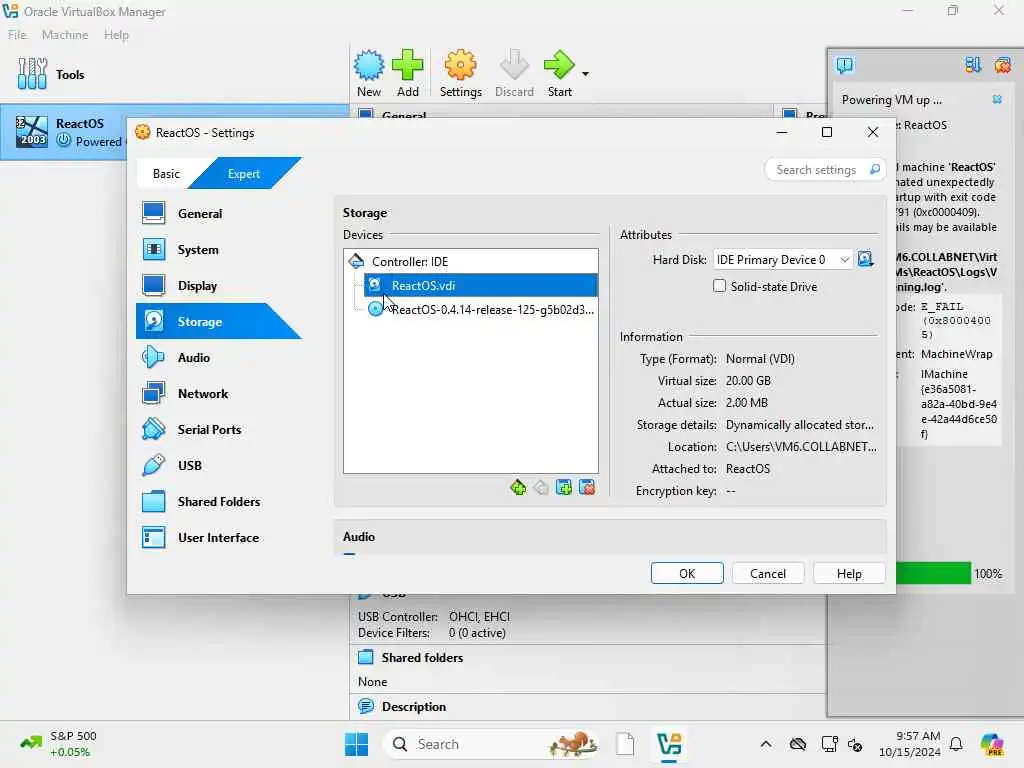The width and height of the screenshot is (1024, 768).
Task: Select the ReactOS.vdi disk entry
Action: (481, 285)
